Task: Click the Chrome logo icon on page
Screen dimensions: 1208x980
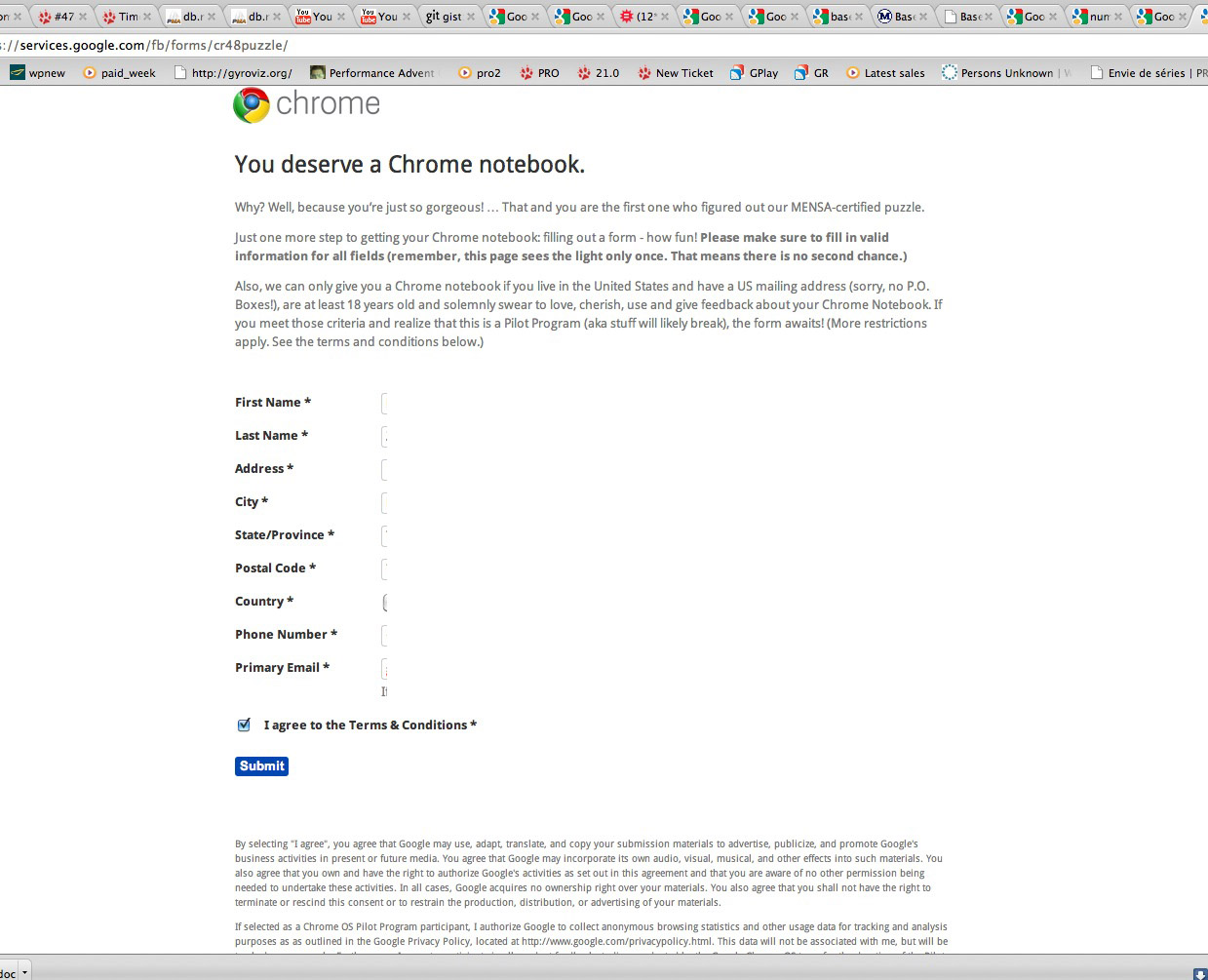Action: pyautogui.click(x=252, y=105)
